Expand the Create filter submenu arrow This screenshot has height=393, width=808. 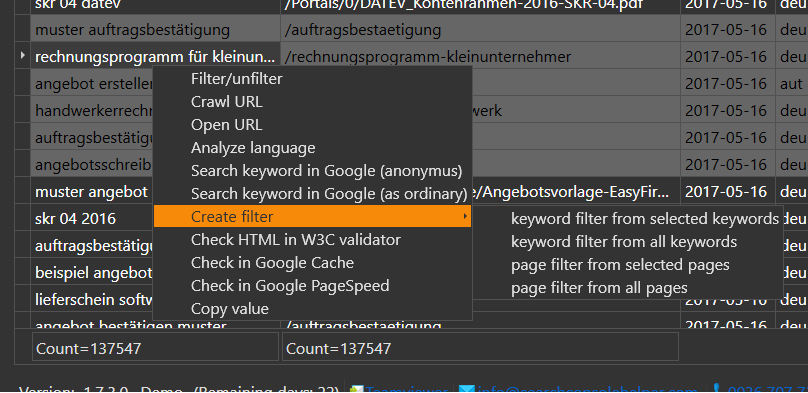tap(465, 216)
